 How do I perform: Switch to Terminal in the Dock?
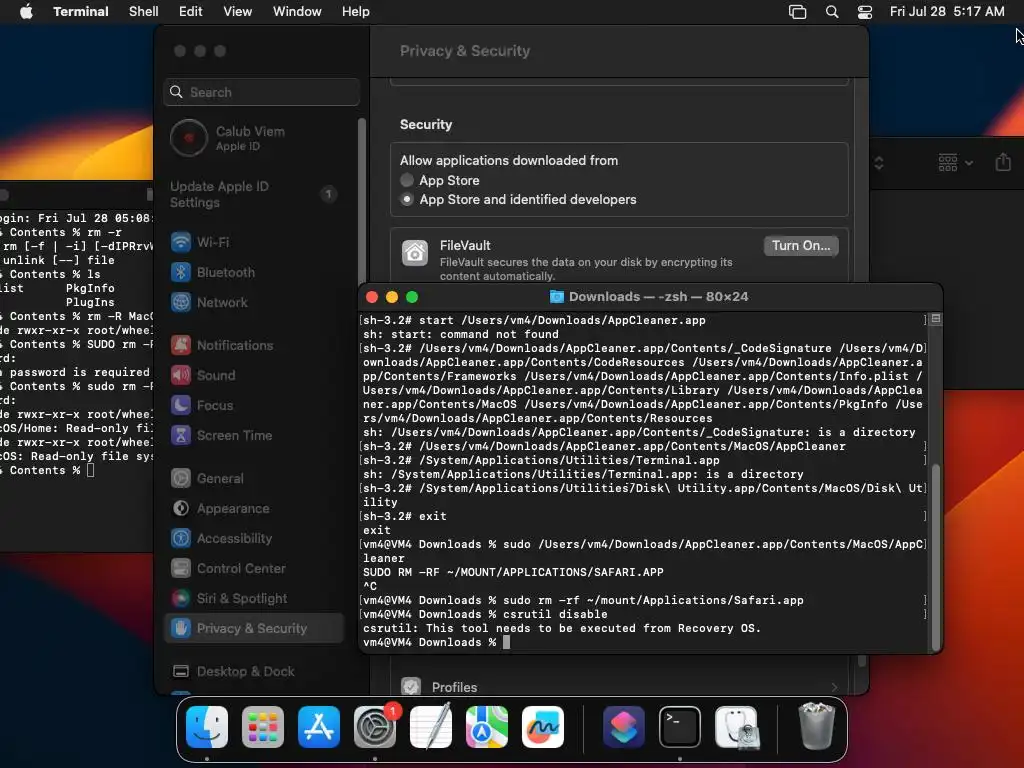tap(680, 727)
